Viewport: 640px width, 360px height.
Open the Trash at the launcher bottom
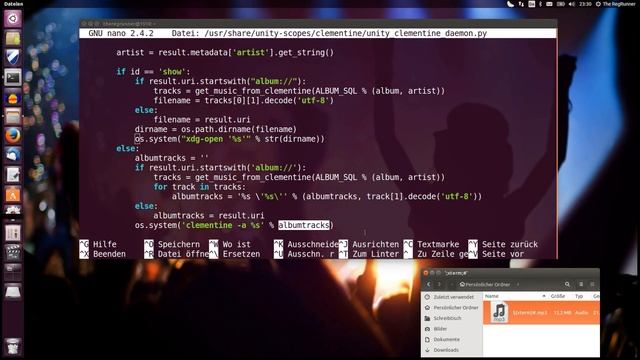point(13,346)
